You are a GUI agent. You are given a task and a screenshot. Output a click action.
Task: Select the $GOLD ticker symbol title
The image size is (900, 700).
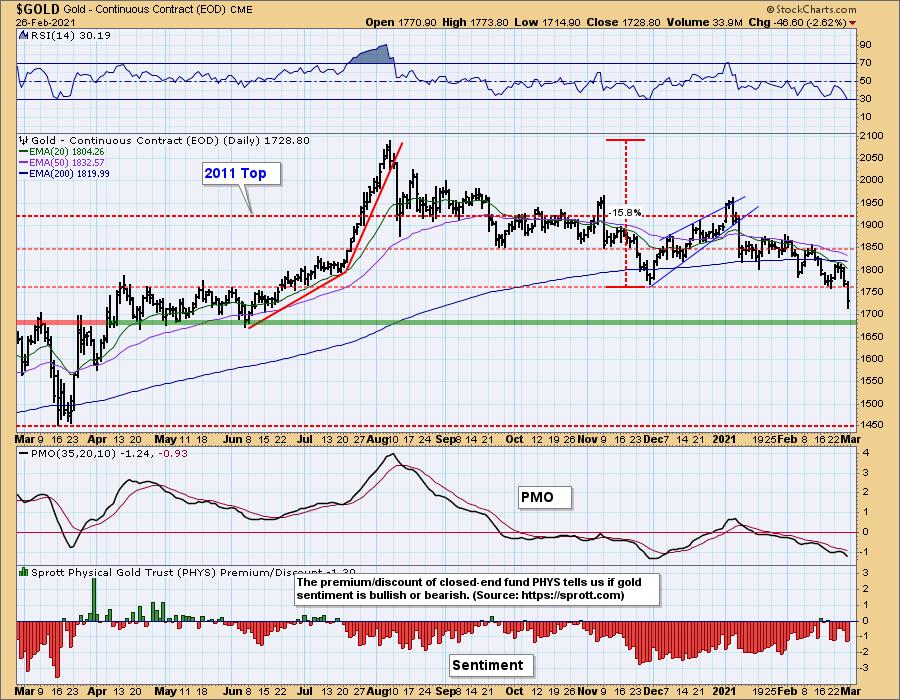38,9
